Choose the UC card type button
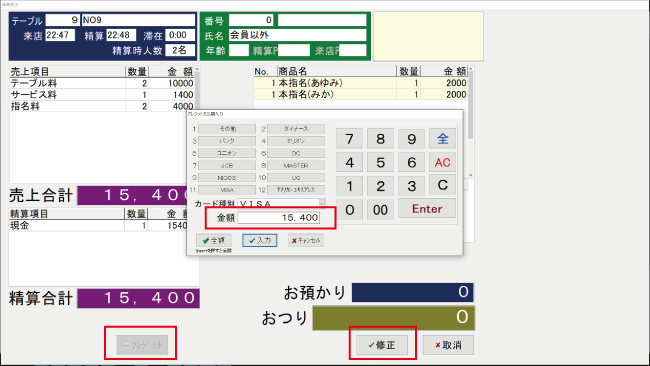The image size is (650, 366). 296,178
